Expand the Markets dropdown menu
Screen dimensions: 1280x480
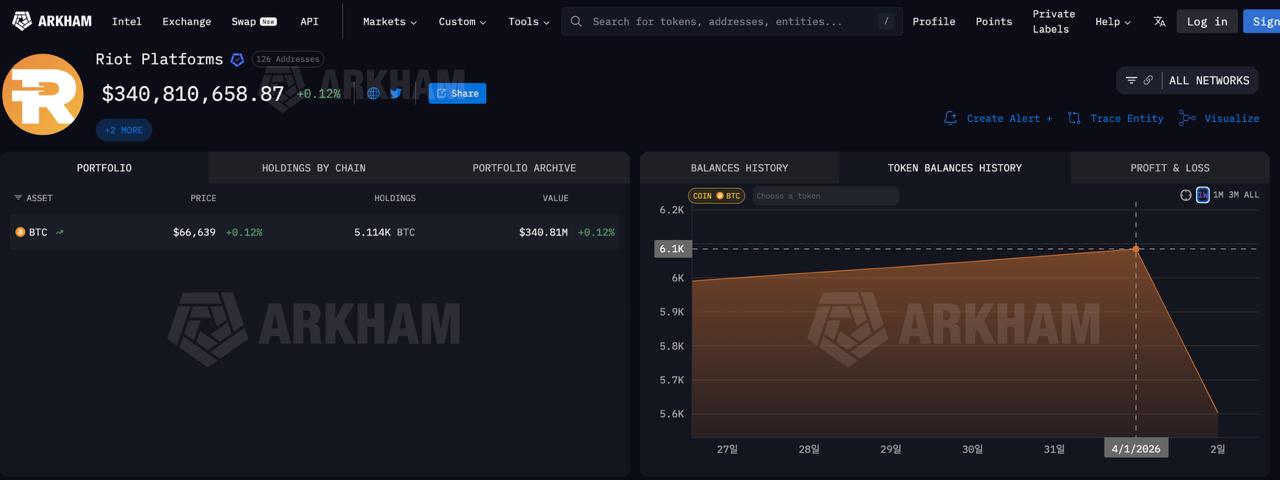coord(389,21)
